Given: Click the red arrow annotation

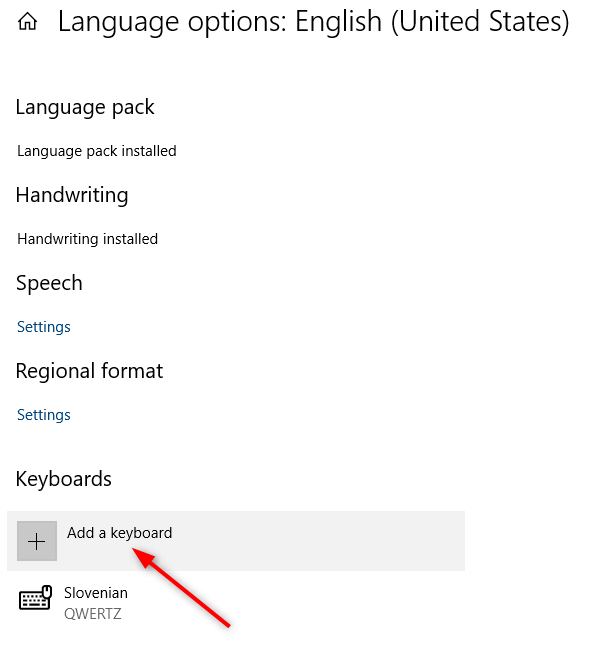Looking at the screenshot, I should [x=181, y=588].
